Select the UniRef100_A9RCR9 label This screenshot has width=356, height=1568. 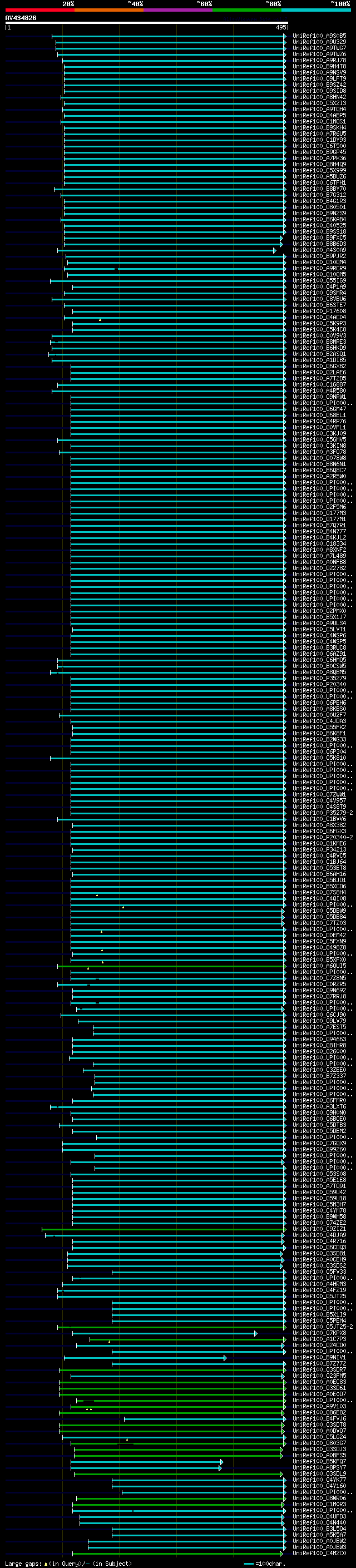(x=319, y=269)
